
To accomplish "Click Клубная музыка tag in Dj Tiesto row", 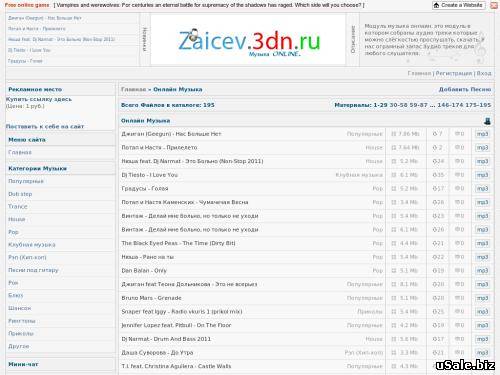I will point(359,175).
